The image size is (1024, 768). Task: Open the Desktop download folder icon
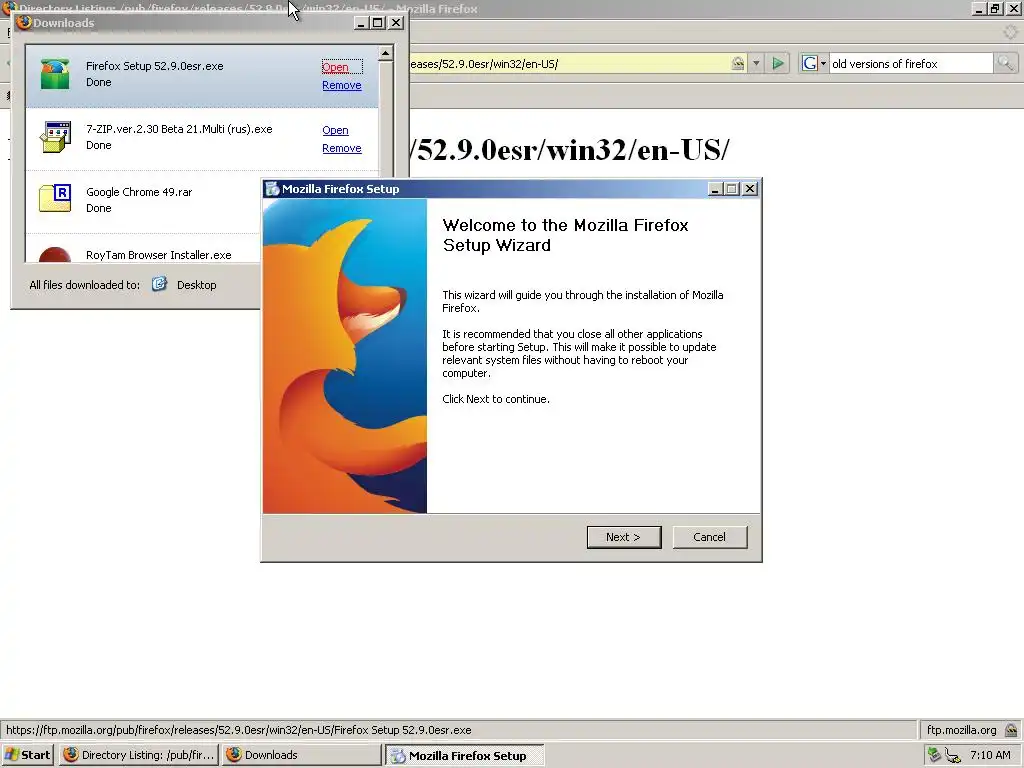159,284
